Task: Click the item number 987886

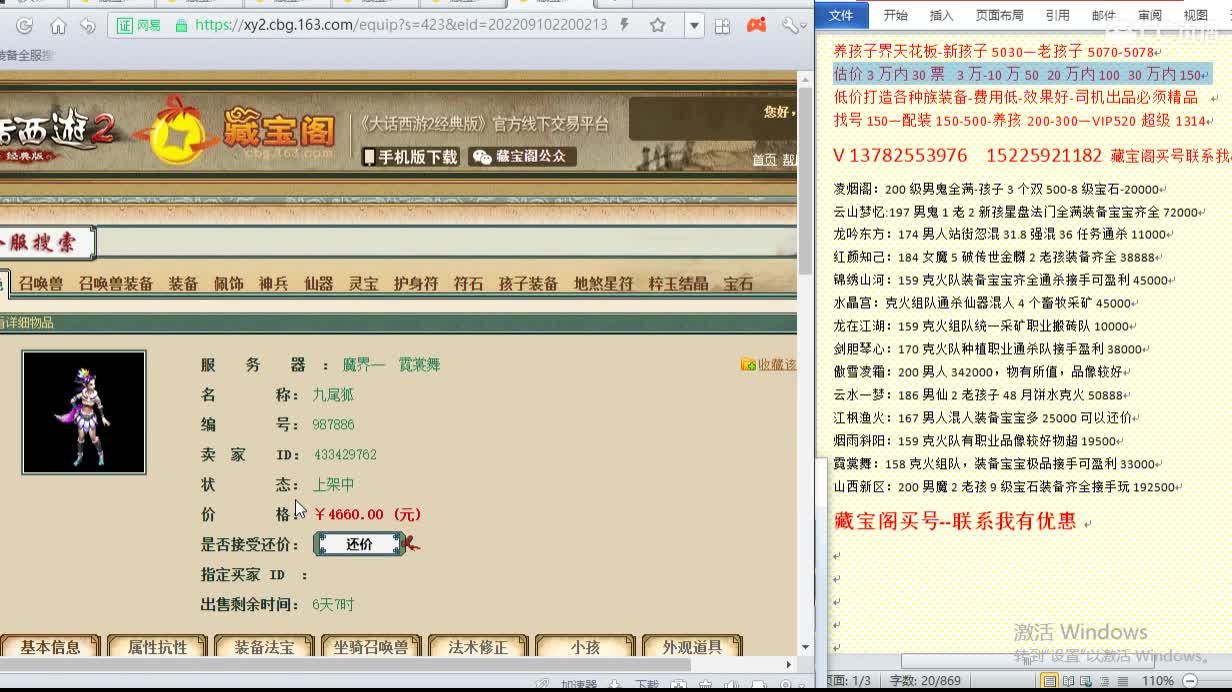Action: tap(333, 425)
